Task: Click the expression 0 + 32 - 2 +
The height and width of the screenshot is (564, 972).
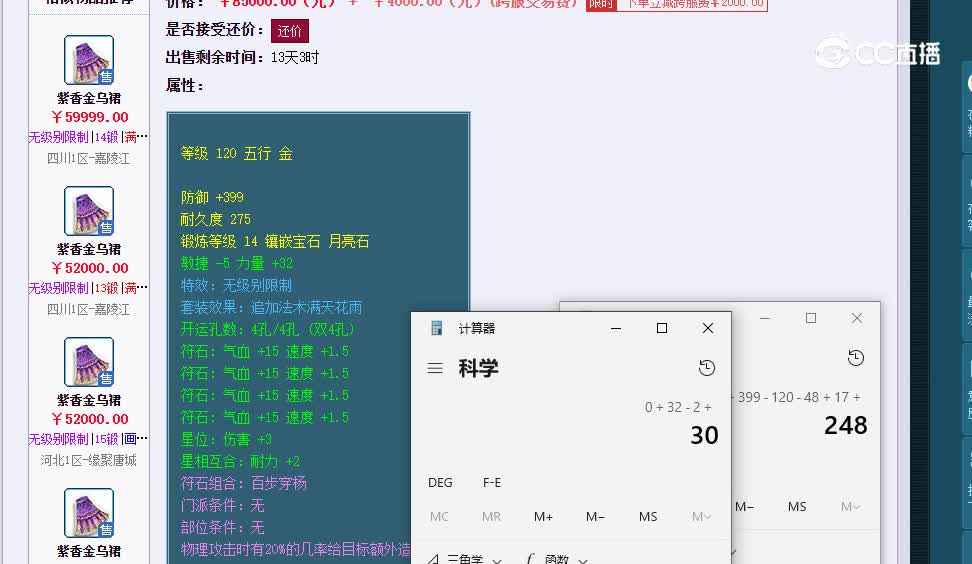Action: point(678,407)
